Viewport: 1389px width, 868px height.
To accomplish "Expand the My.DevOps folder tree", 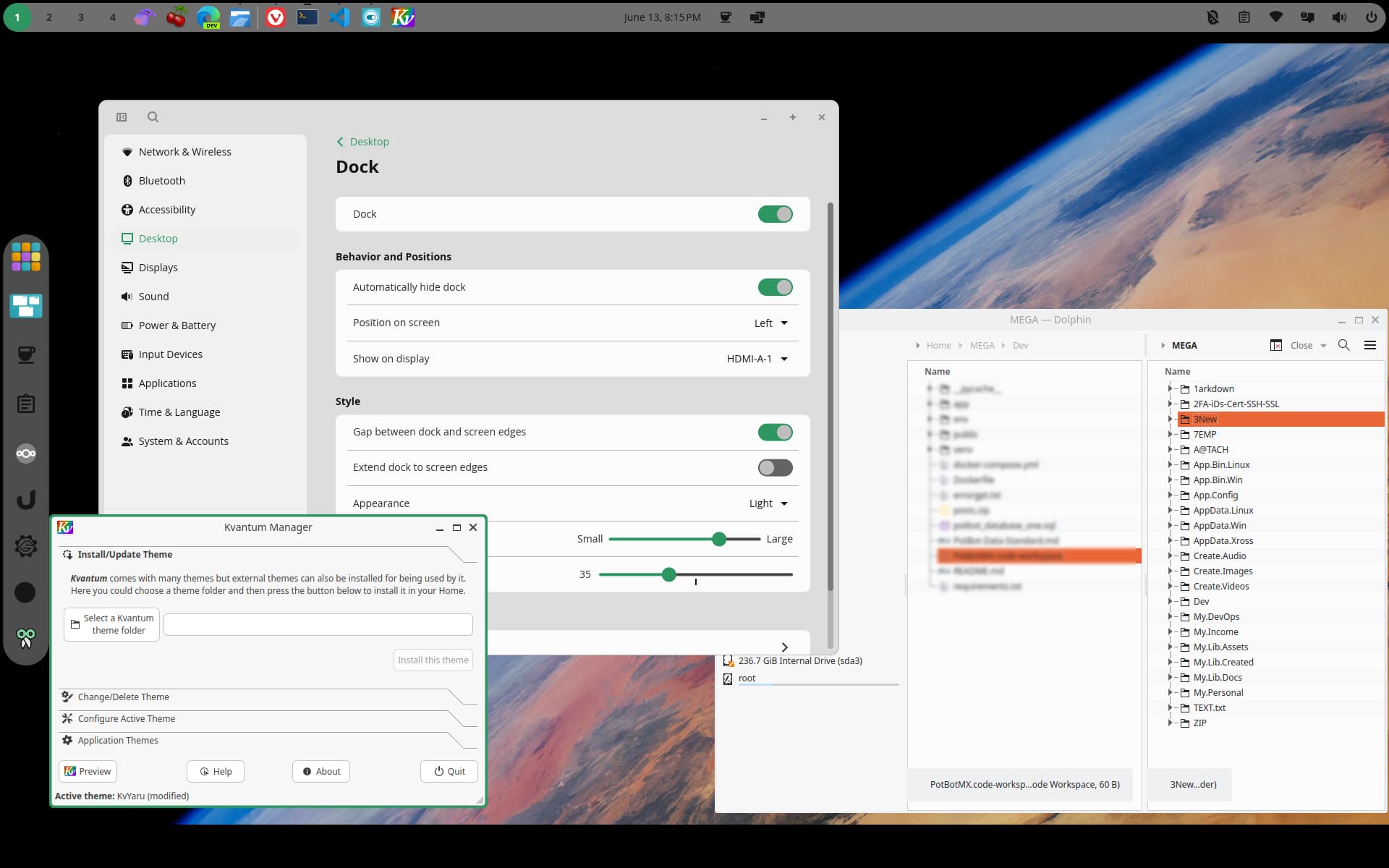I will pos(1170,616).
